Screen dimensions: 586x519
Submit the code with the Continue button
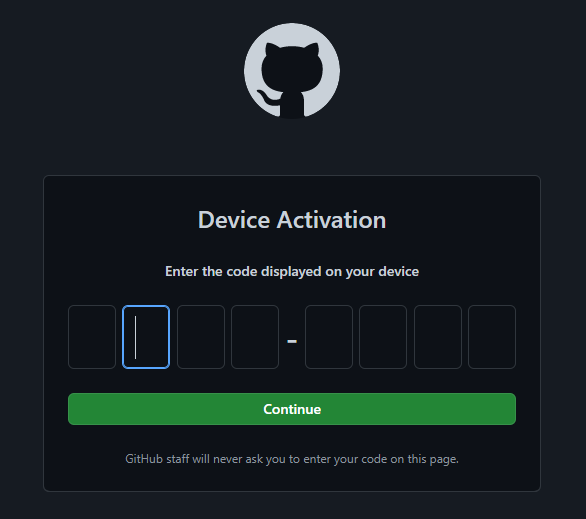[292, 409]
